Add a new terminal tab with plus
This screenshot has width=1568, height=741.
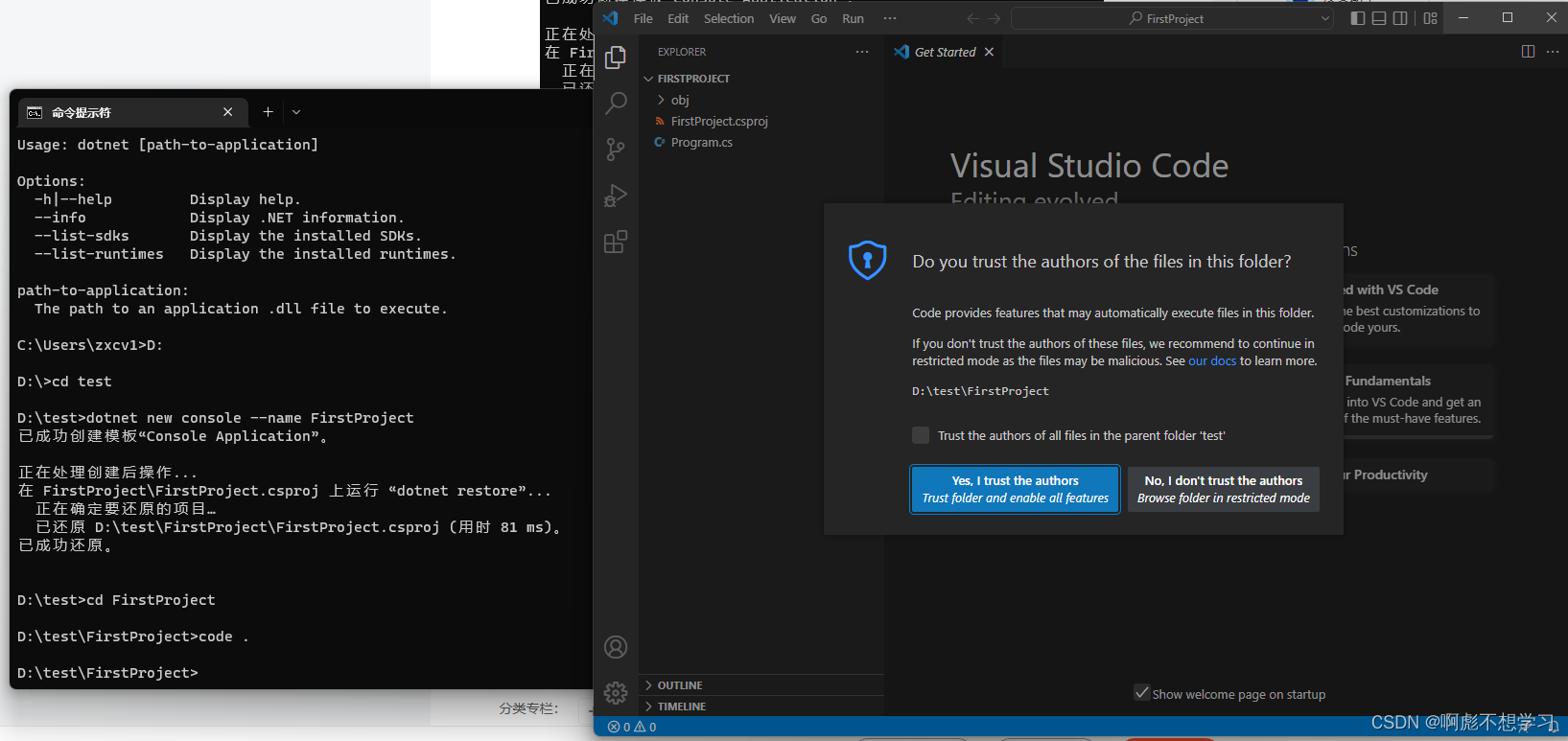[268, 112]
